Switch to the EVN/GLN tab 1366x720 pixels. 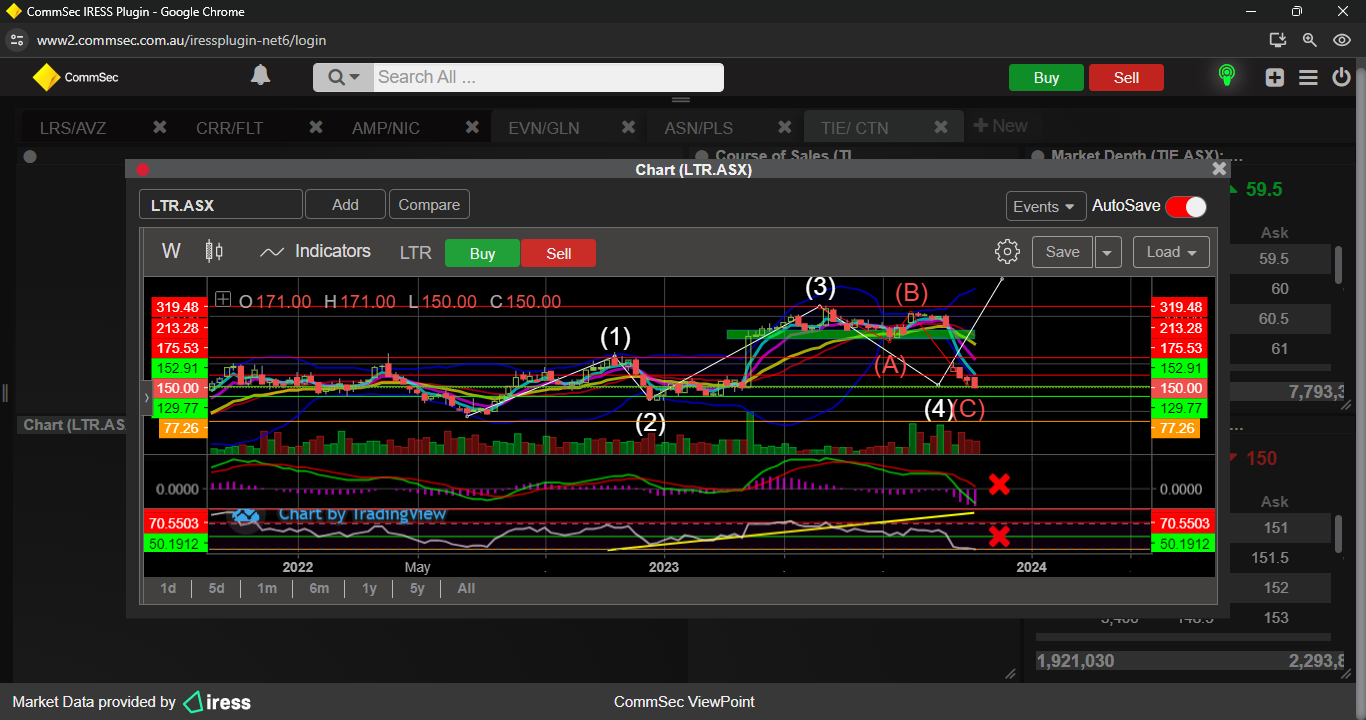coord(543,128)
